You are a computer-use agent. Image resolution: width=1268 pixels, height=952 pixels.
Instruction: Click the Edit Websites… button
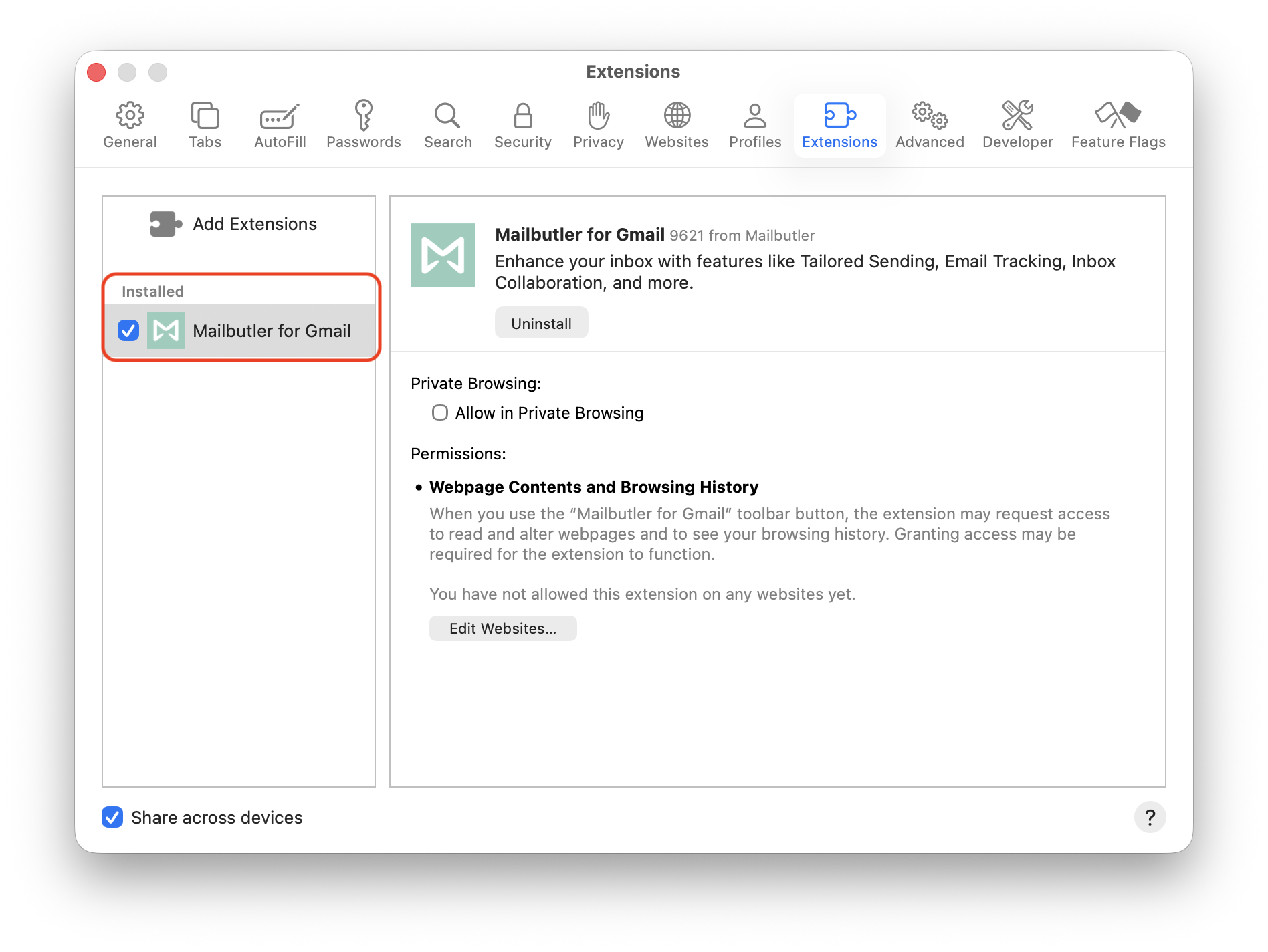(x=503, y=628)
